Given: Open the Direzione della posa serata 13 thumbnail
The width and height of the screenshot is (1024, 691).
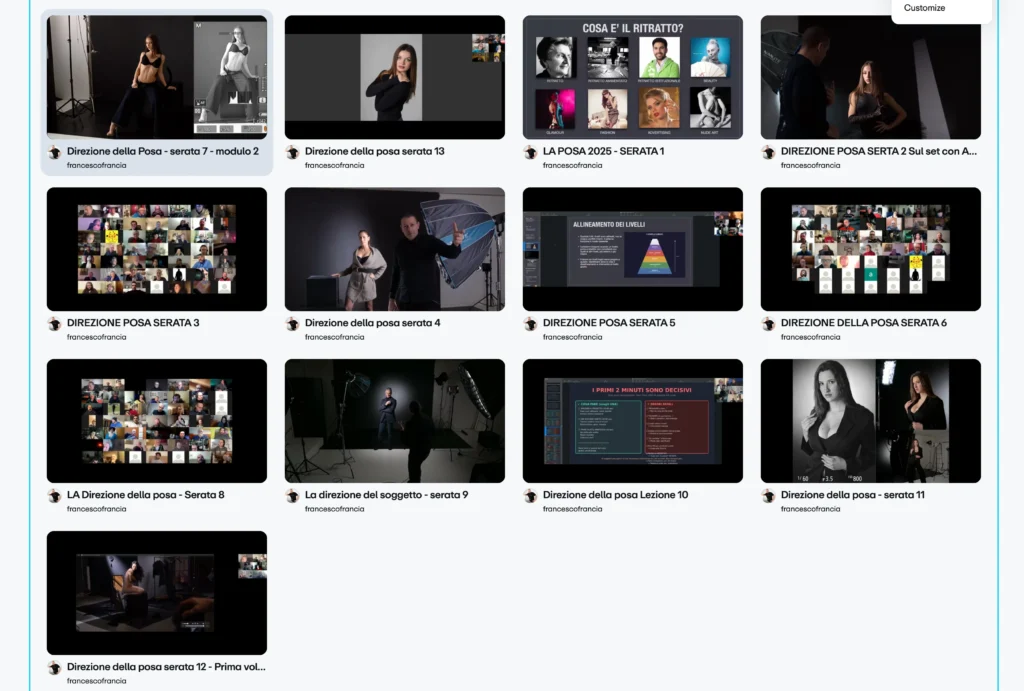Looking at the screenshot, I should tap(394, 77).
